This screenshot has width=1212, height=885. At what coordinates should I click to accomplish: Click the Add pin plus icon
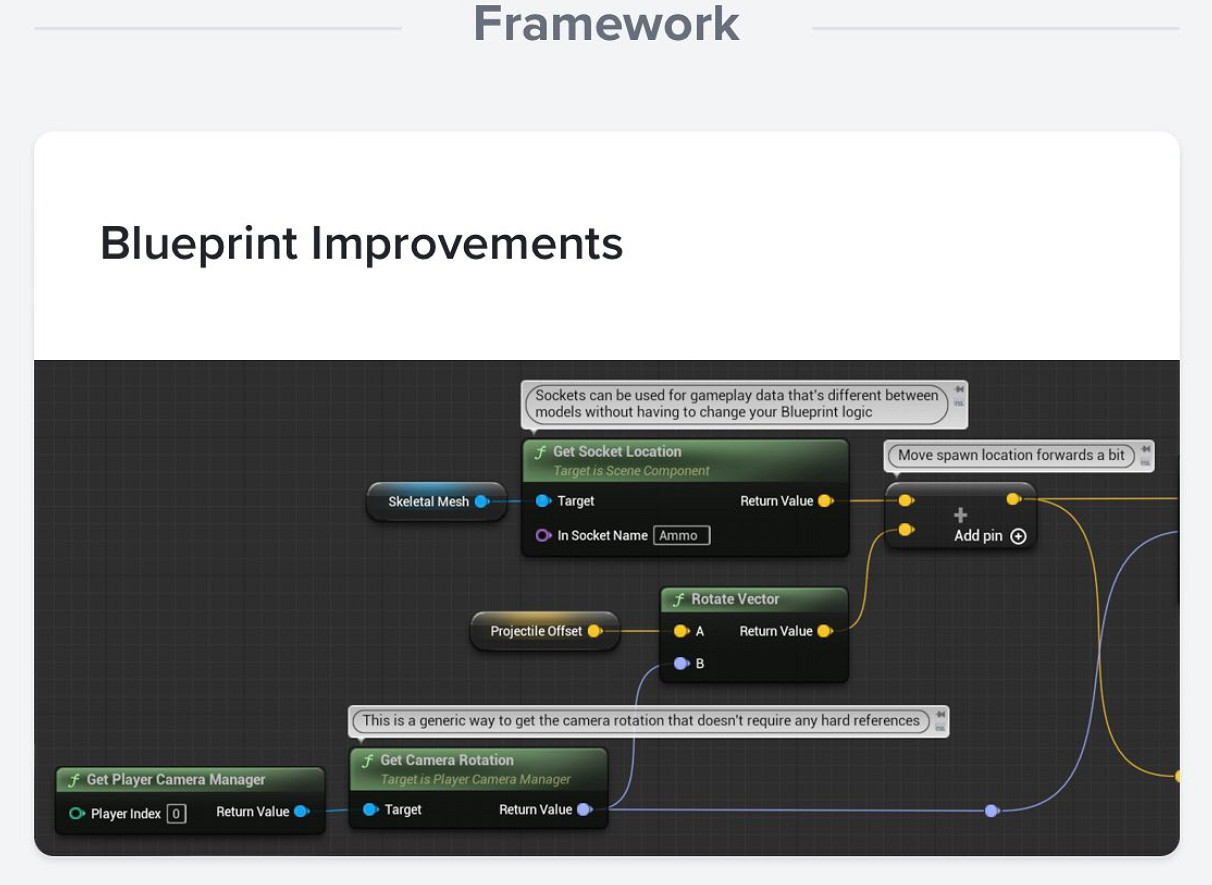[x=1018, y=536]
